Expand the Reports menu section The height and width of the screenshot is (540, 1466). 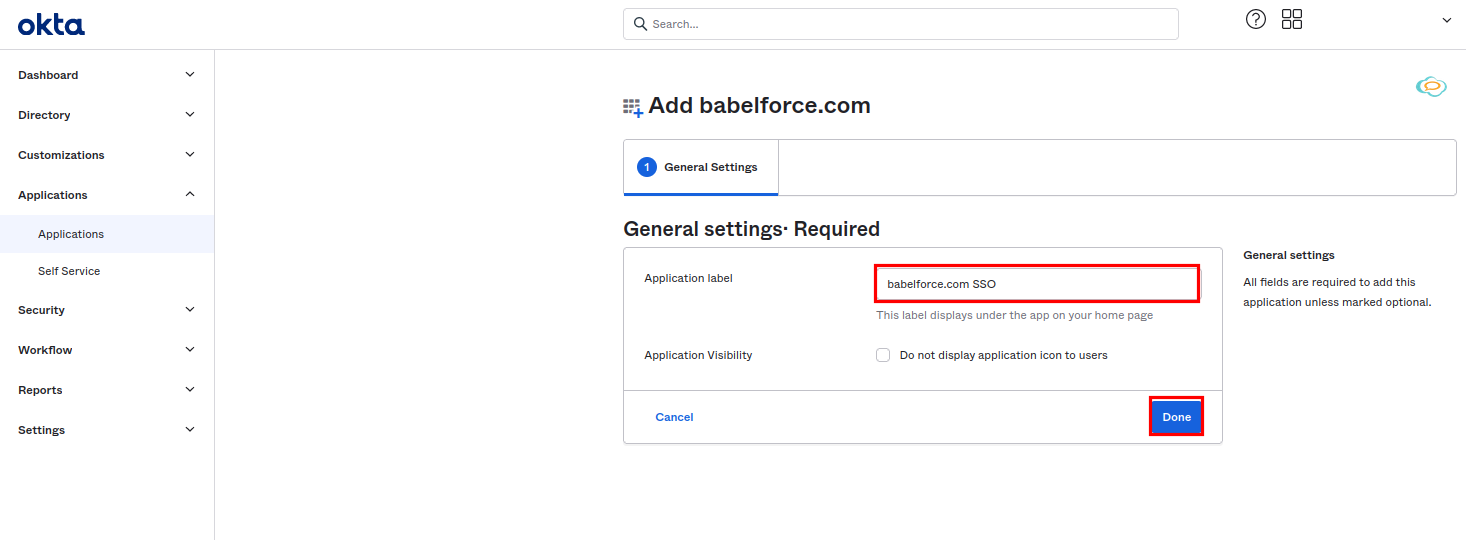click(x=107, y=390)
